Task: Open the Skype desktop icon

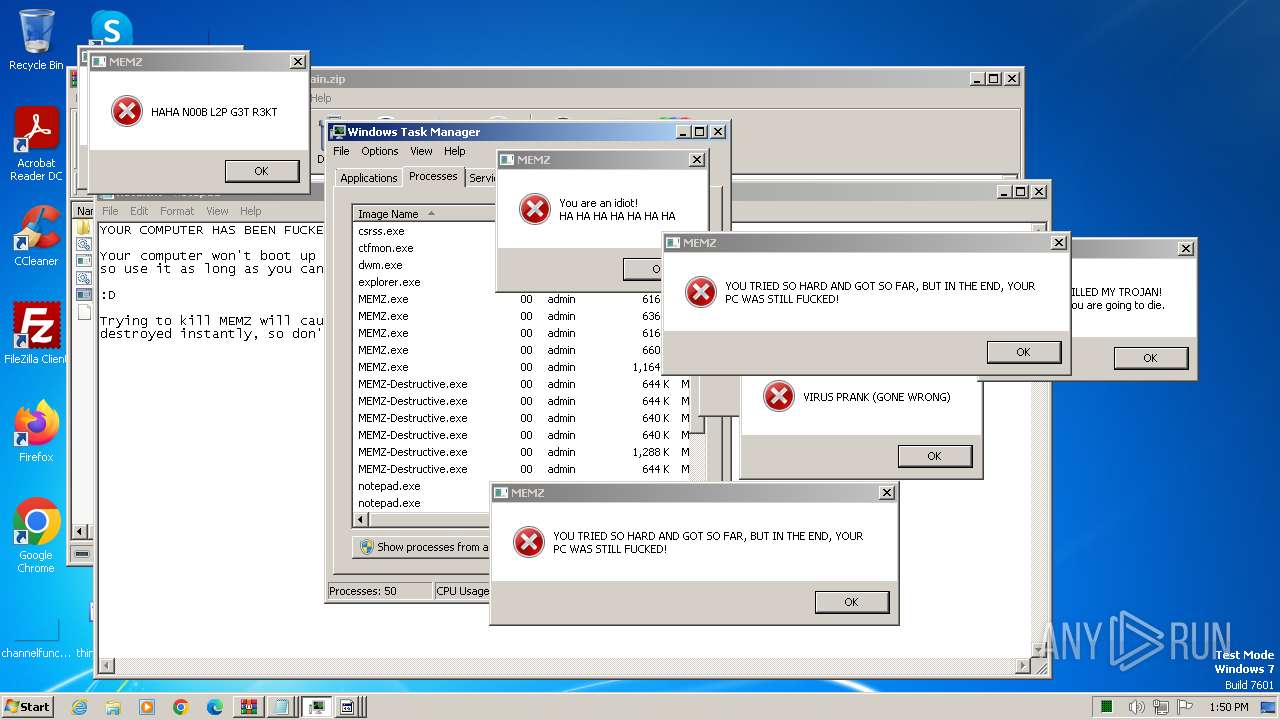Action: click(111, 27)
